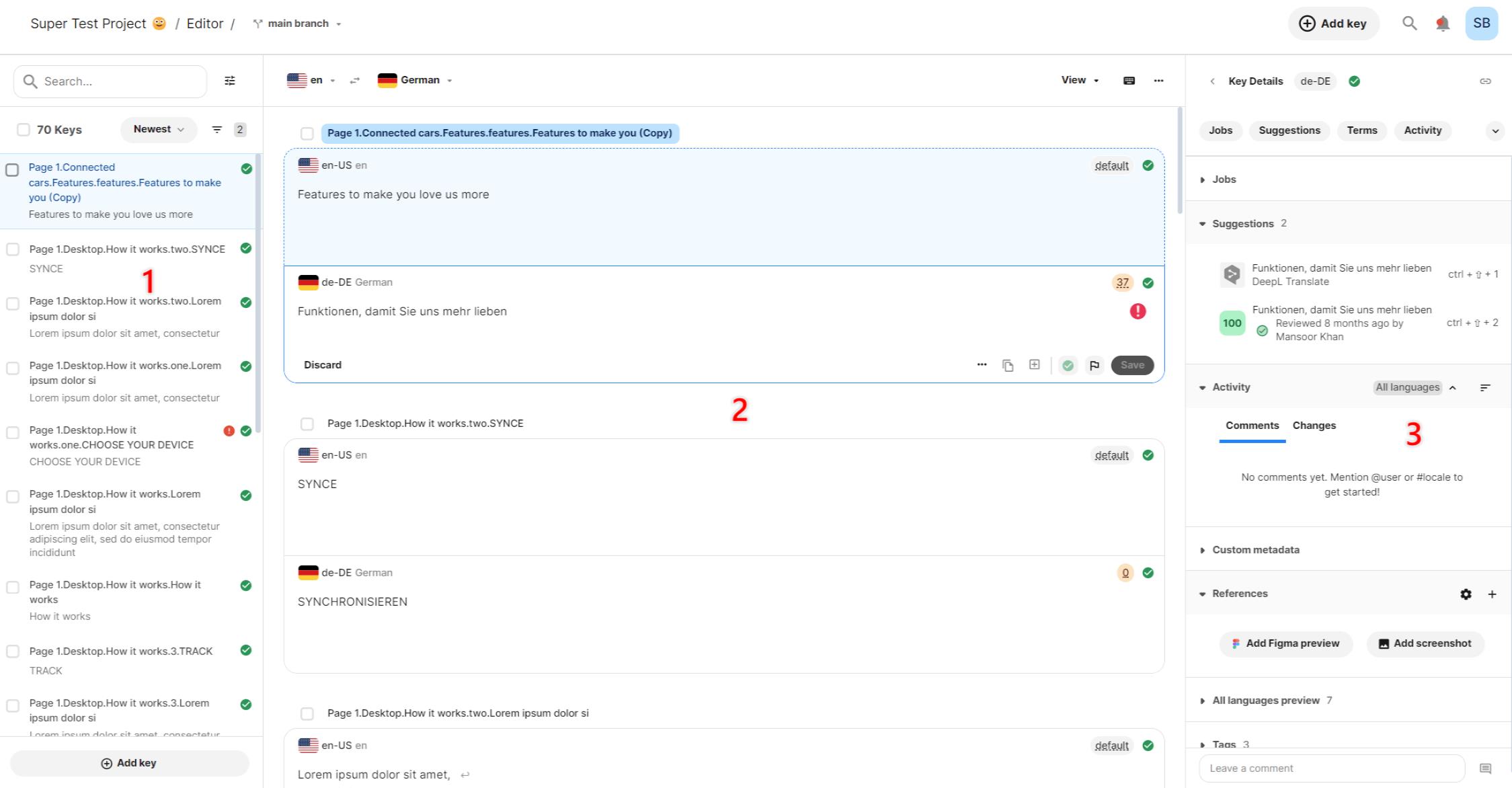This screenshot has height=788, width=1512.
Task: Click the swap languages arrows icon
Action: coord(355,81)
